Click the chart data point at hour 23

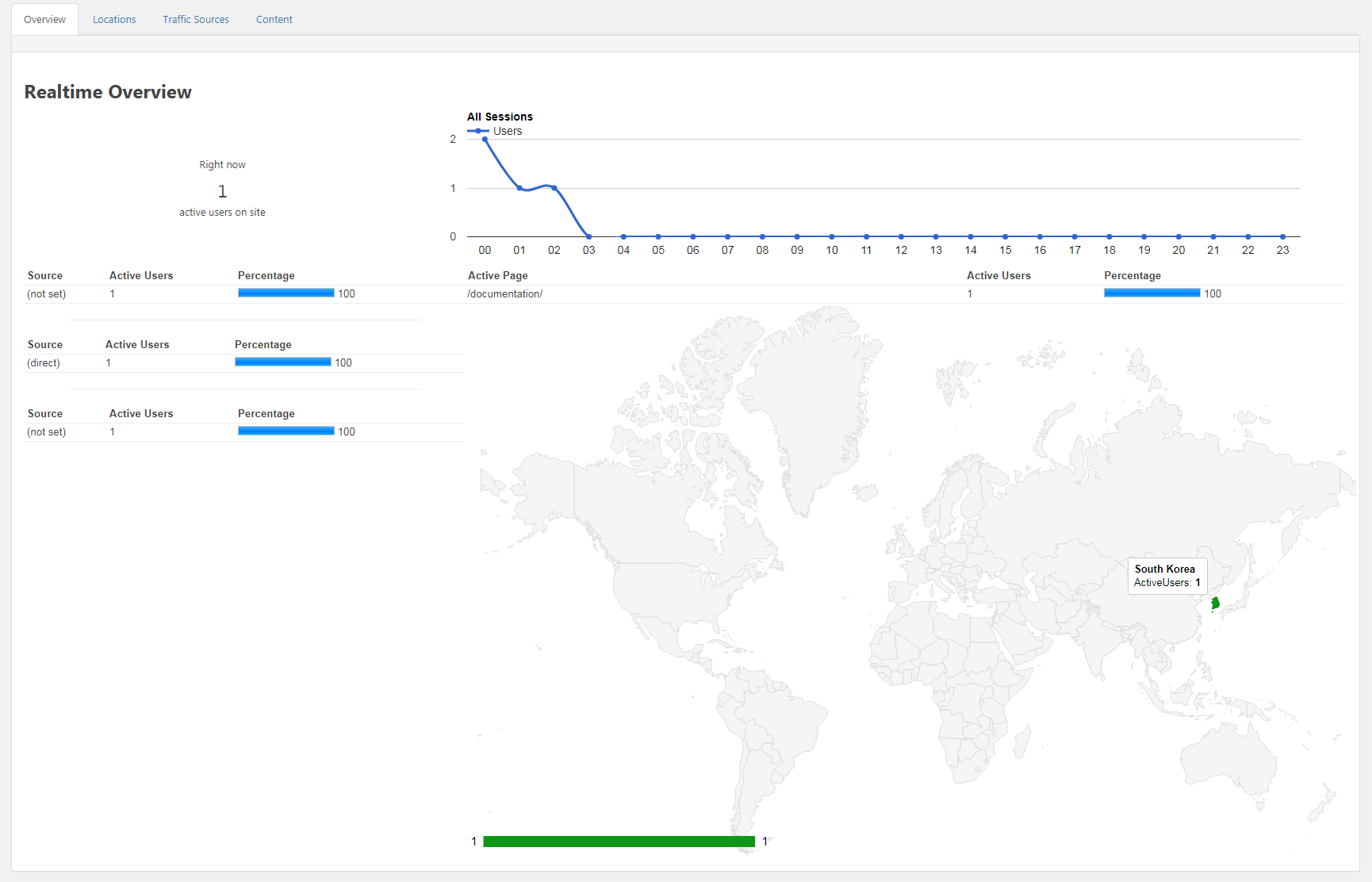(1282, 236)
